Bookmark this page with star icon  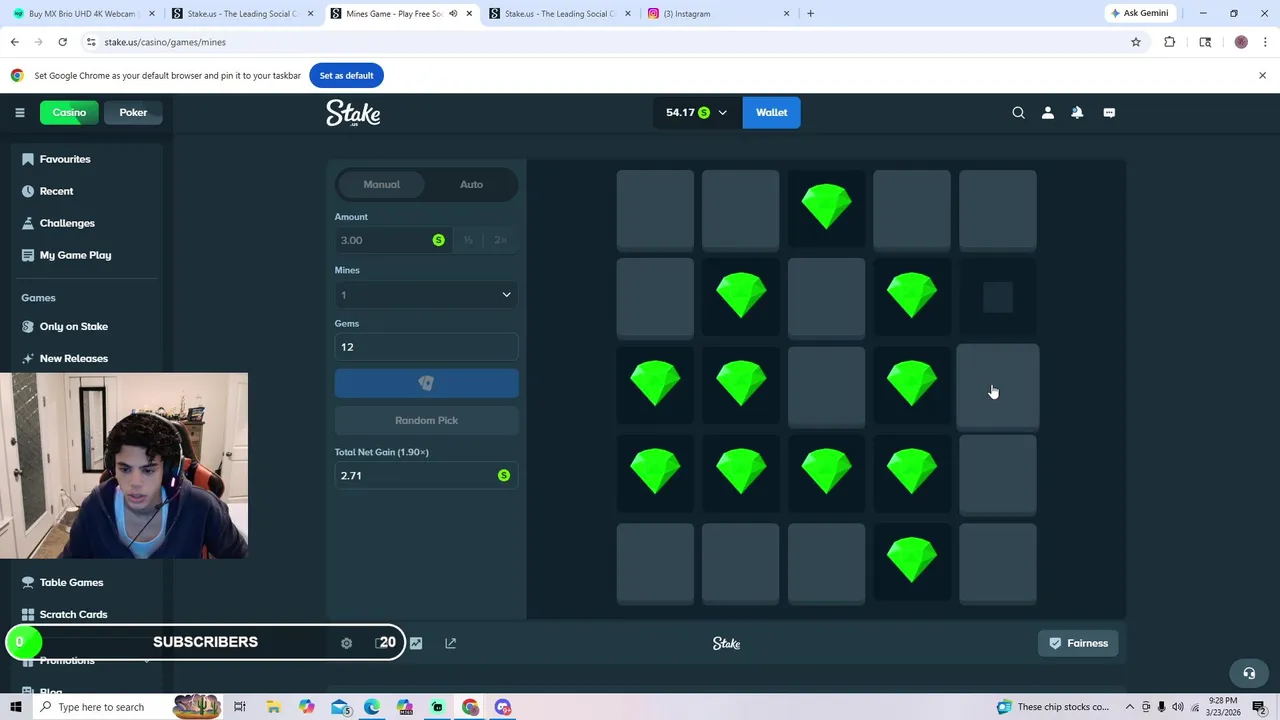pyautogui.click(x=1136, y=42)
